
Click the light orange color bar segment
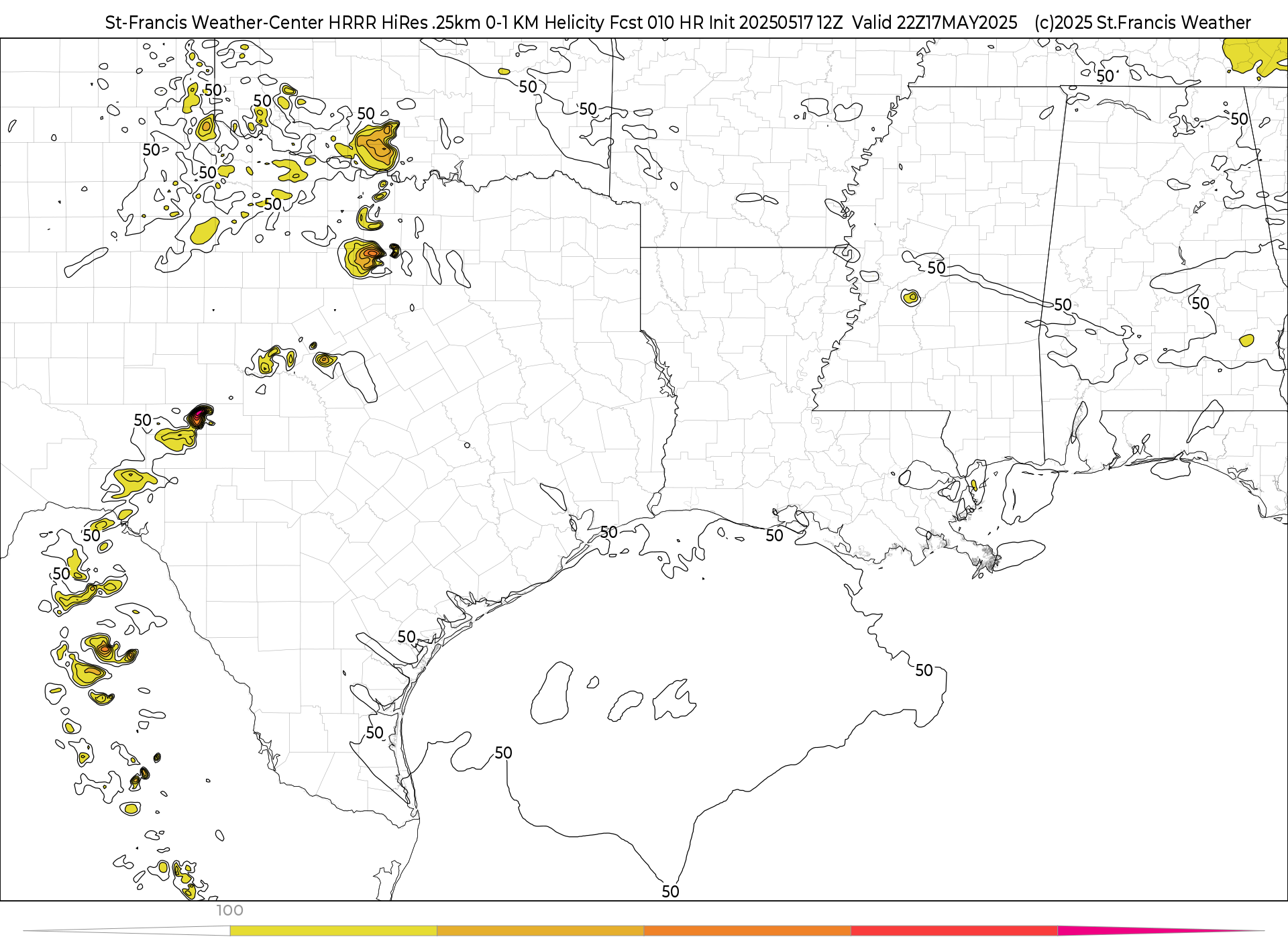[540, 931]
